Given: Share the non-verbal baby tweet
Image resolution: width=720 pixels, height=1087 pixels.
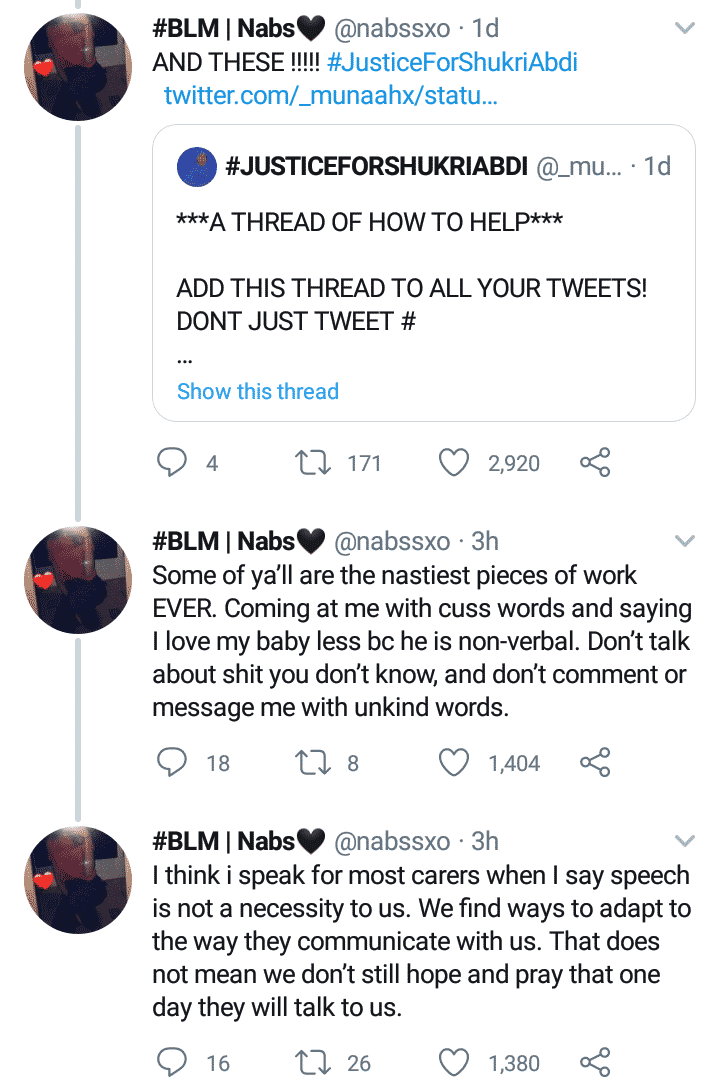Looking at the screenshot, I should coord(595,763).
